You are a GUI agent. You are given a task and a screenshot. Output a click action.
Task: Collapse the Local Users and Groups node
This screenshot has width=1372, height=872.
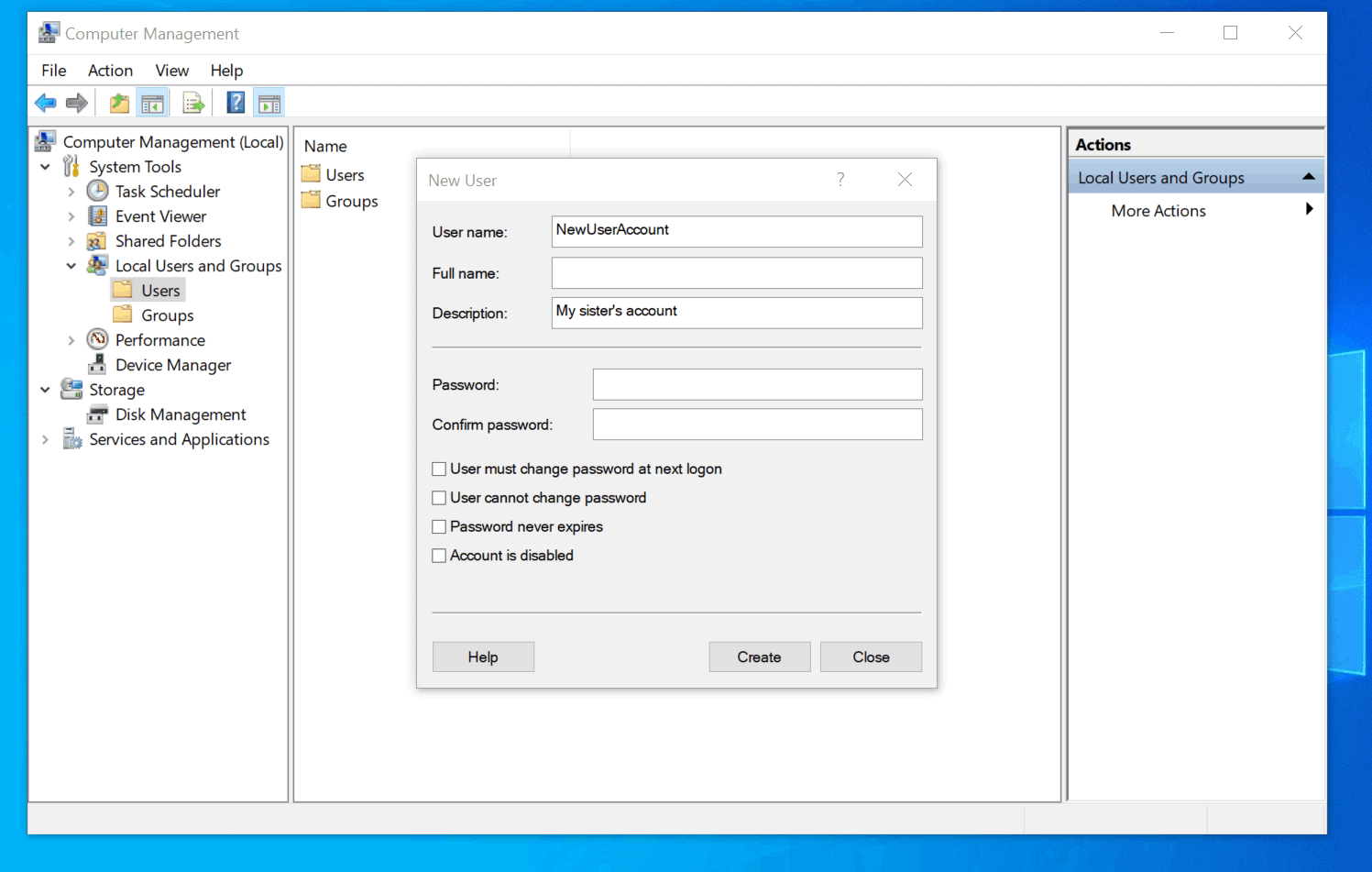point(71,265)
